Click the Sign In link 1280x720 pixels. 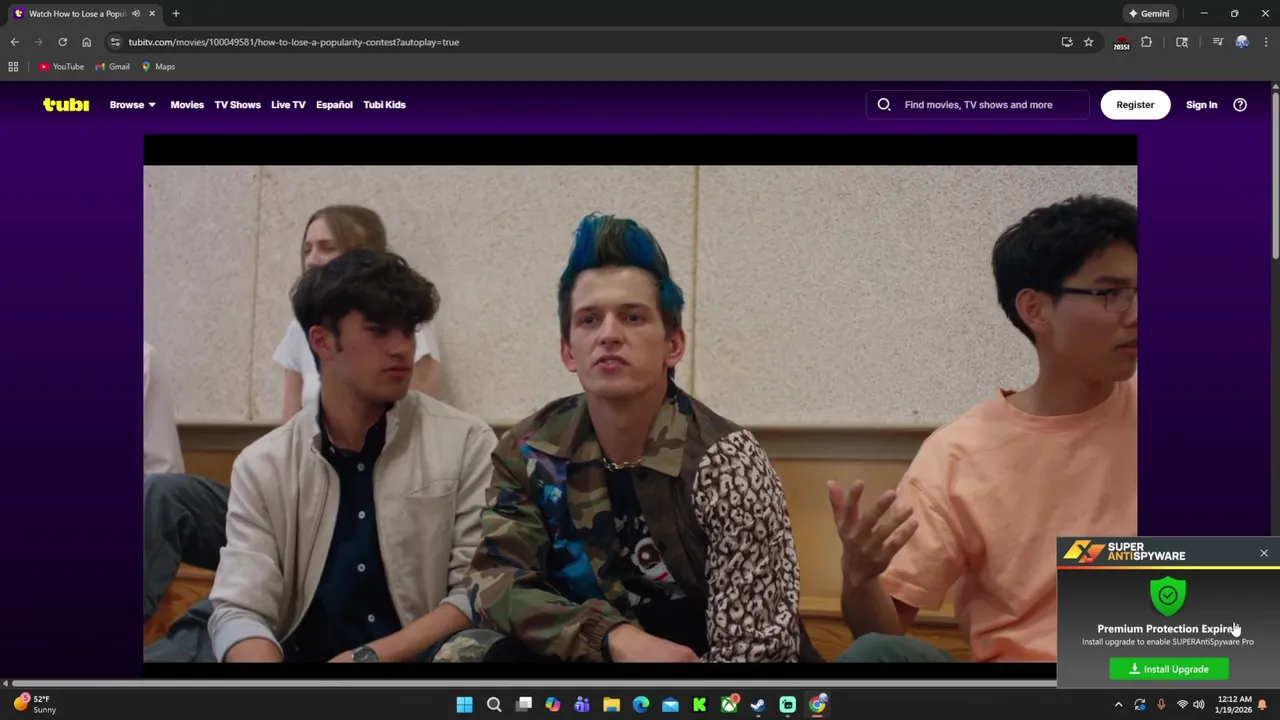click(x=1201, y=105)
